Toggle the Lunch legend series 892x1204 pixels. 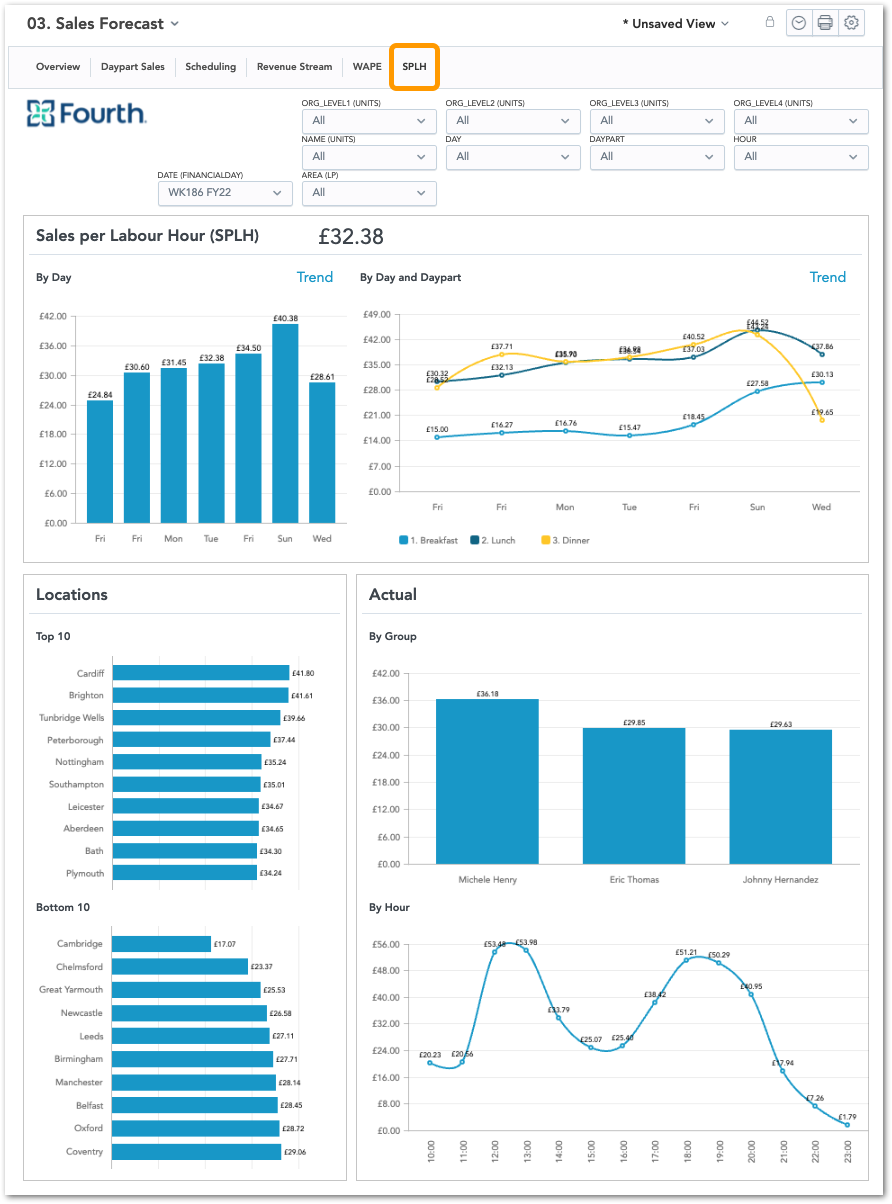pyautogui.click(x=493, y=540)
